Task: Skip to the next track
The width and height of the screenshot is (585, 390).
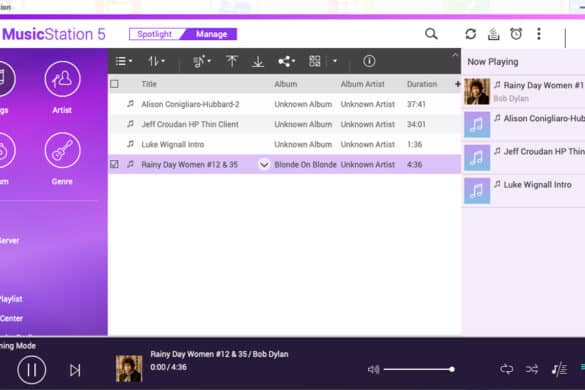Action: 75,370
